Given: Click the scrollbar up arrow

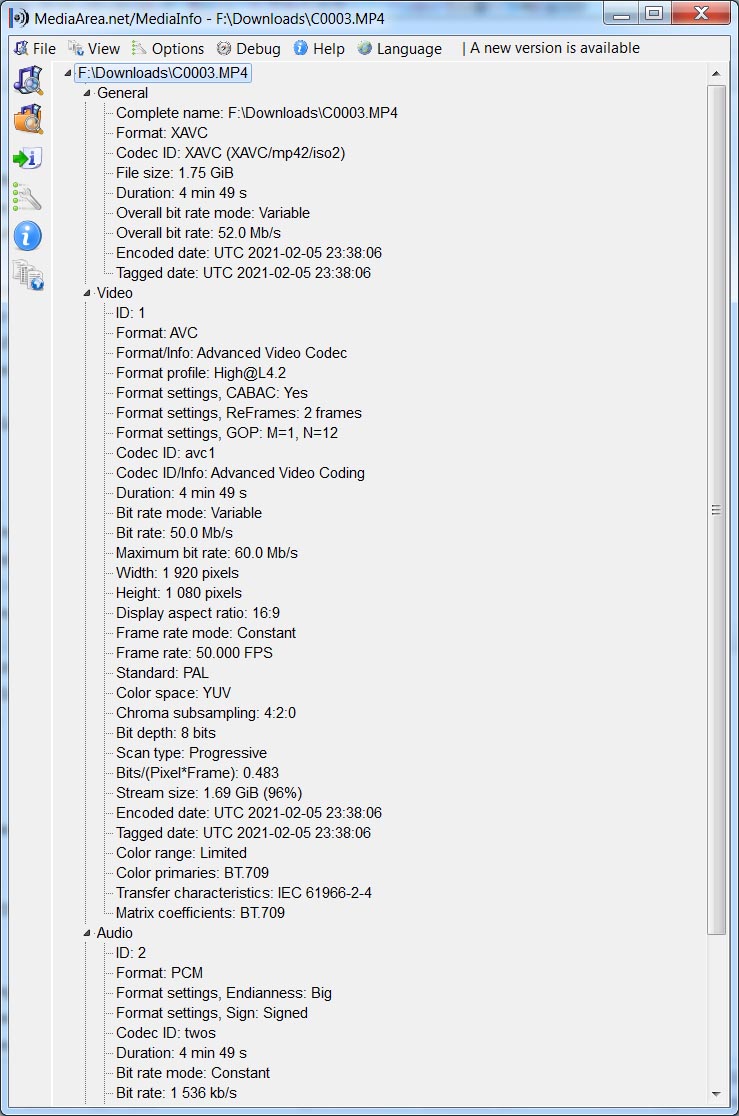Looking at the screenshot, I should pyautogui.click(x=716, y=73).
